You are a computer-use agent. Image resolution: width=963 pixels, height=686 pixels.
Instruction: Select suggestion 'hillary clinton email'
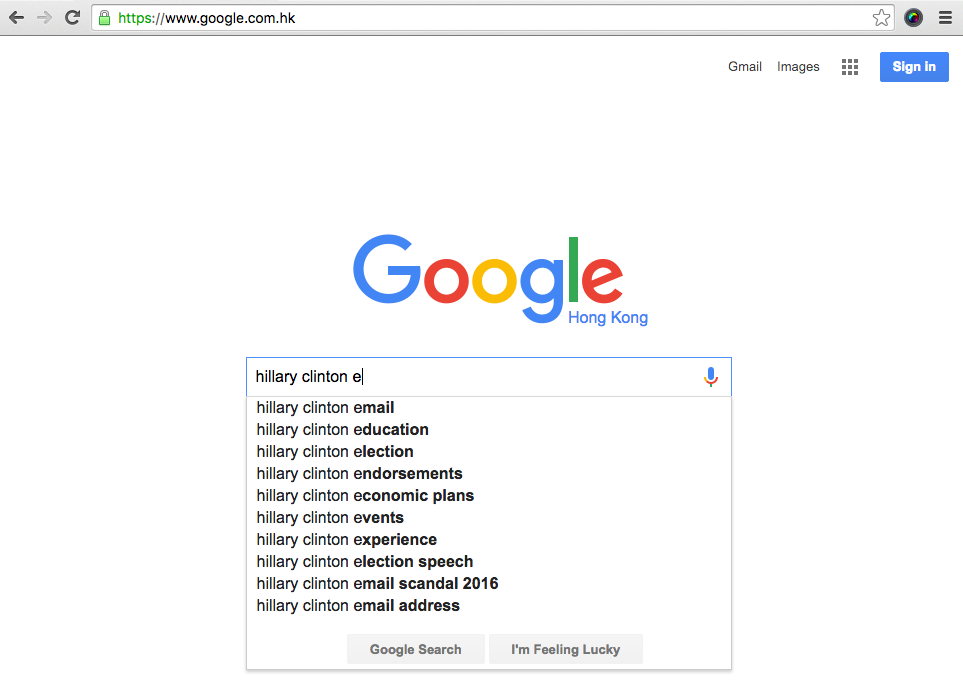(x=489, y=408)
